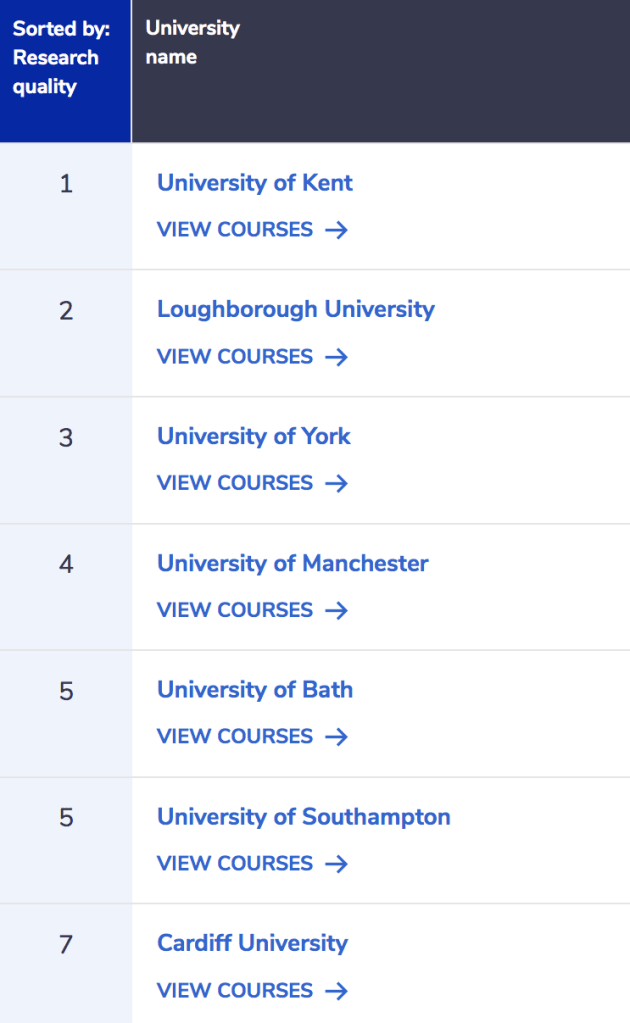630x1023 pixels.
Task: Select View Courses text for Loughborough University
Action: point(235,357)
